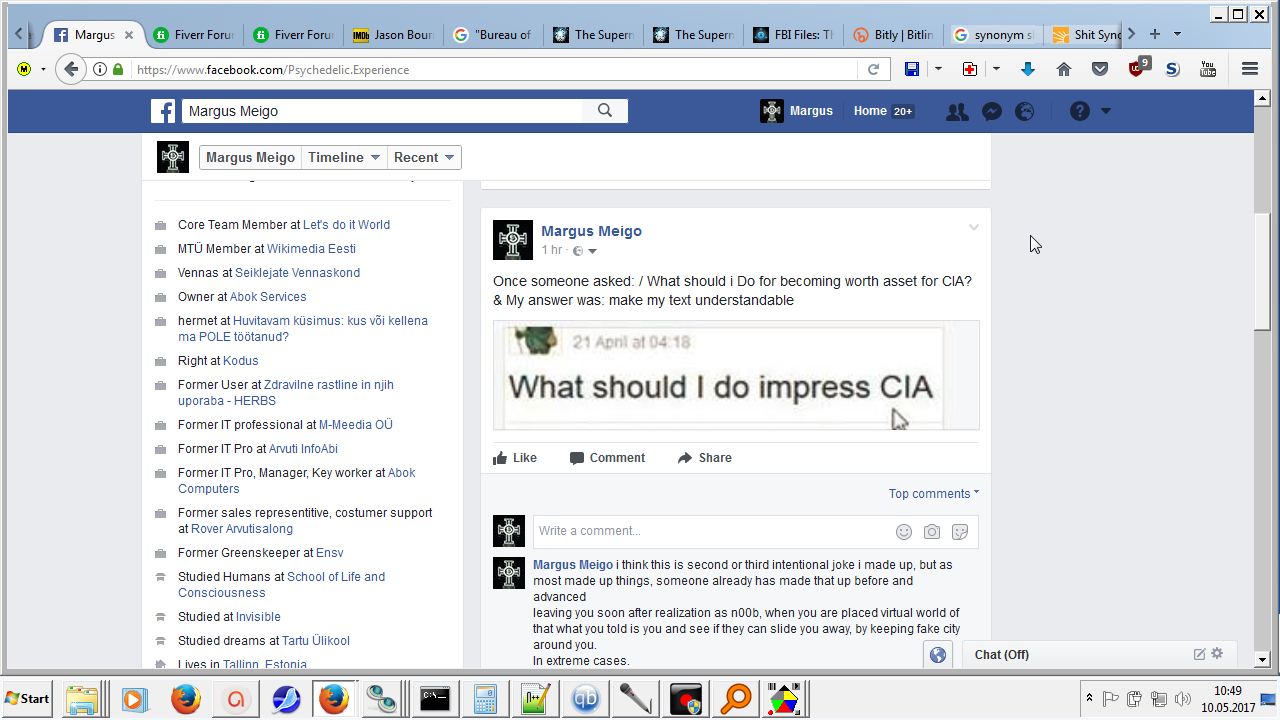Attach a photo to the comment
The image size is (1280, 720).
pyautogui.click(x=932, y=532)
